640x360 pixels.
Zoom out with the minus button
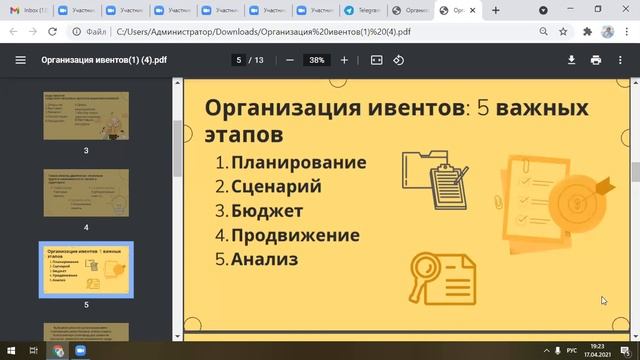[290, 60]
